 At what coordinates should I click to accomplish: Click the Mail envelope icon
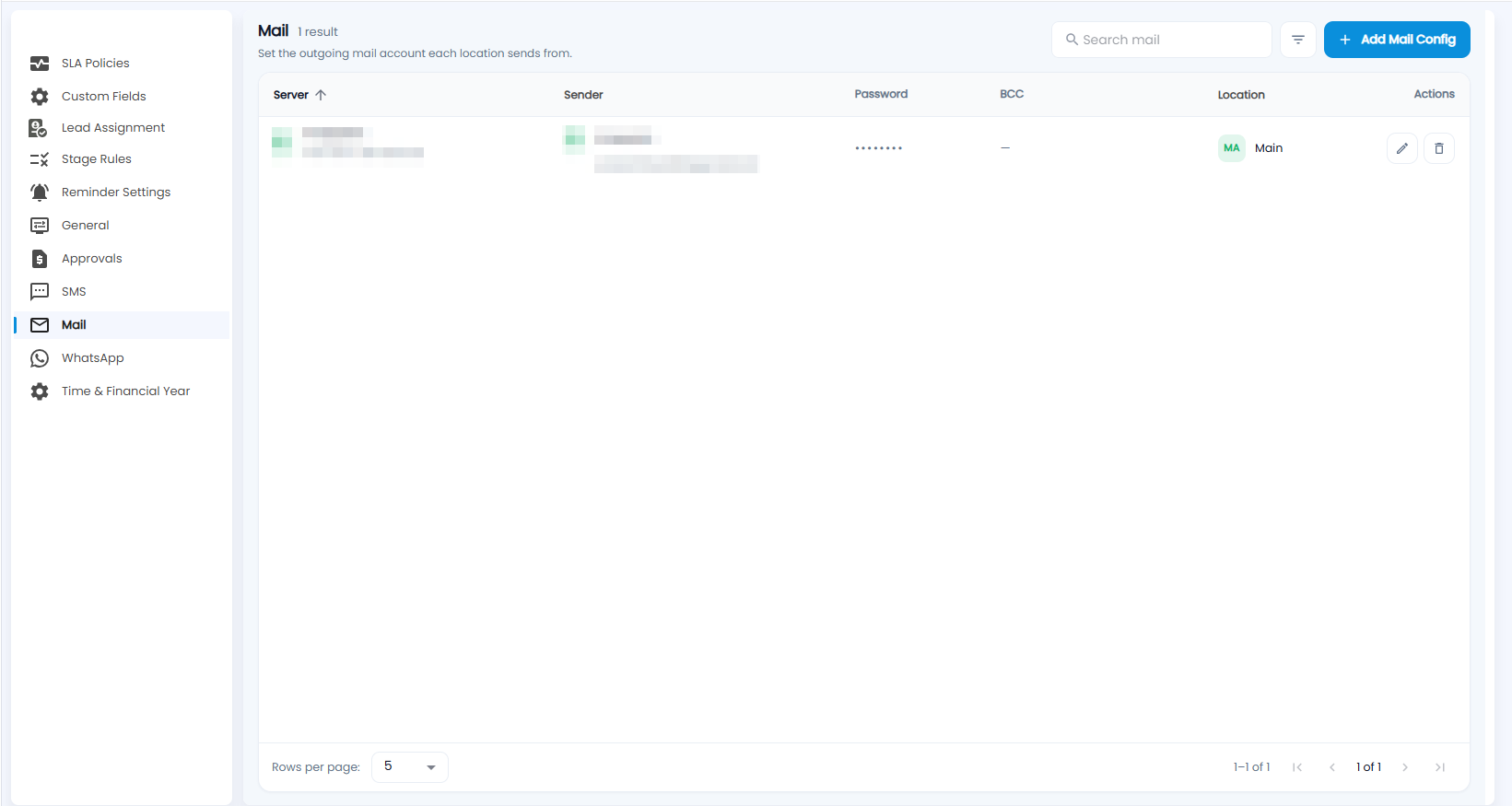(x=40, y=325)
